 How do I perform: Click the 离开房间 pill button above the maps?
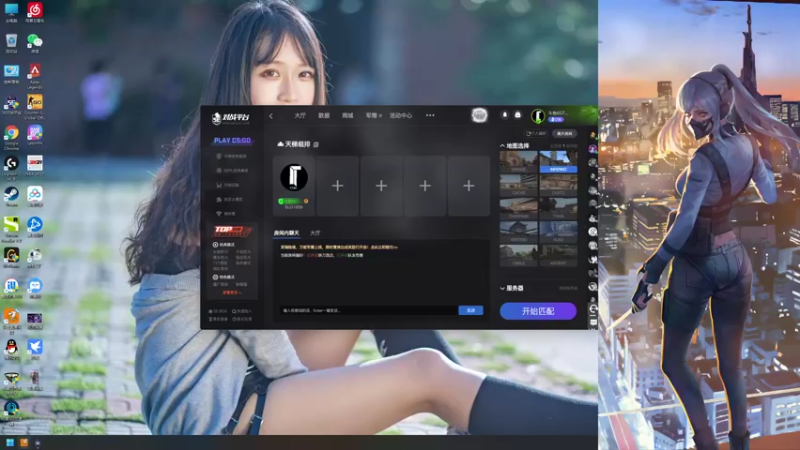(x=564, y=134)
